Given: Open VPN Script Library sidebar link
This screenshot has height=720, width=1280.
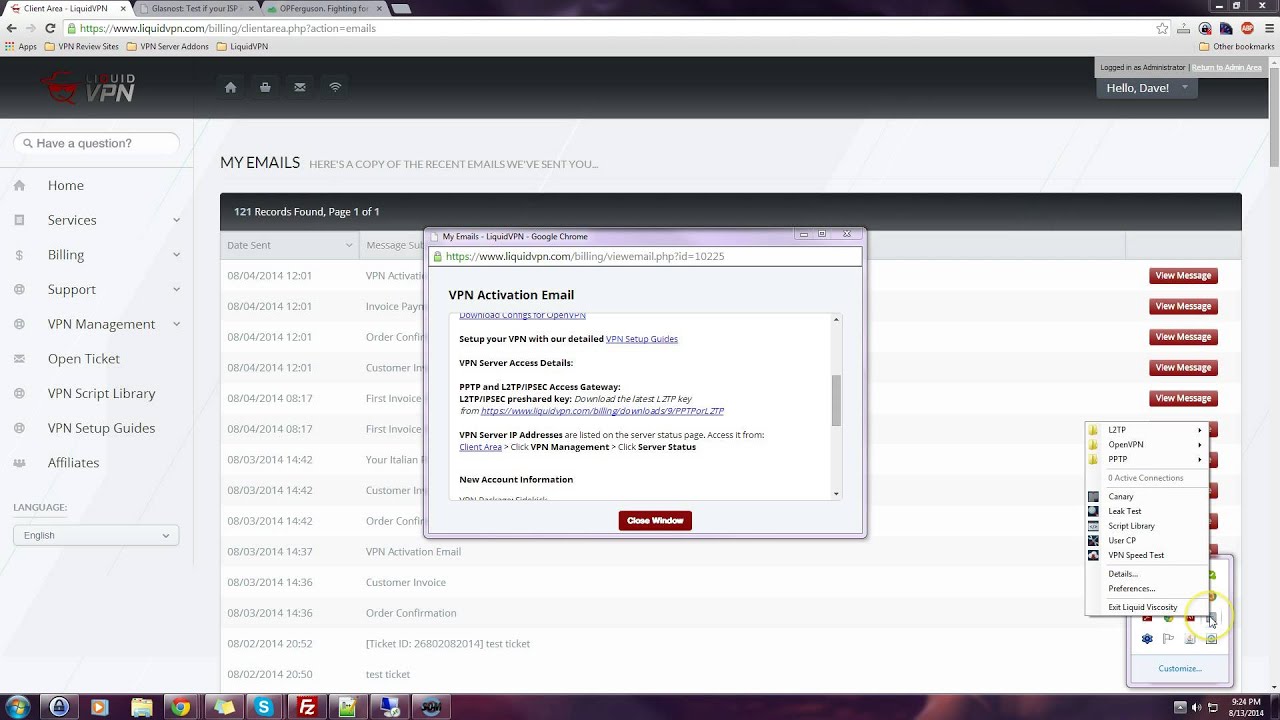Looking at the screenshot, I should (x=101, y=393).
